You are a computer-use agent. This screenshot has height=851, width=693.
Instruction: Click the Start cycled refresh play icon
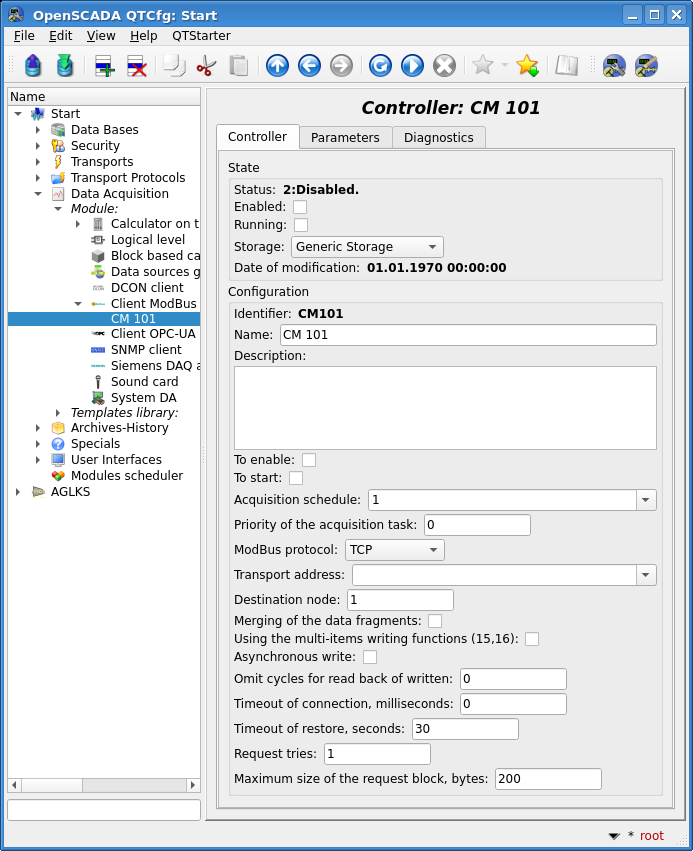coord(412,66)
